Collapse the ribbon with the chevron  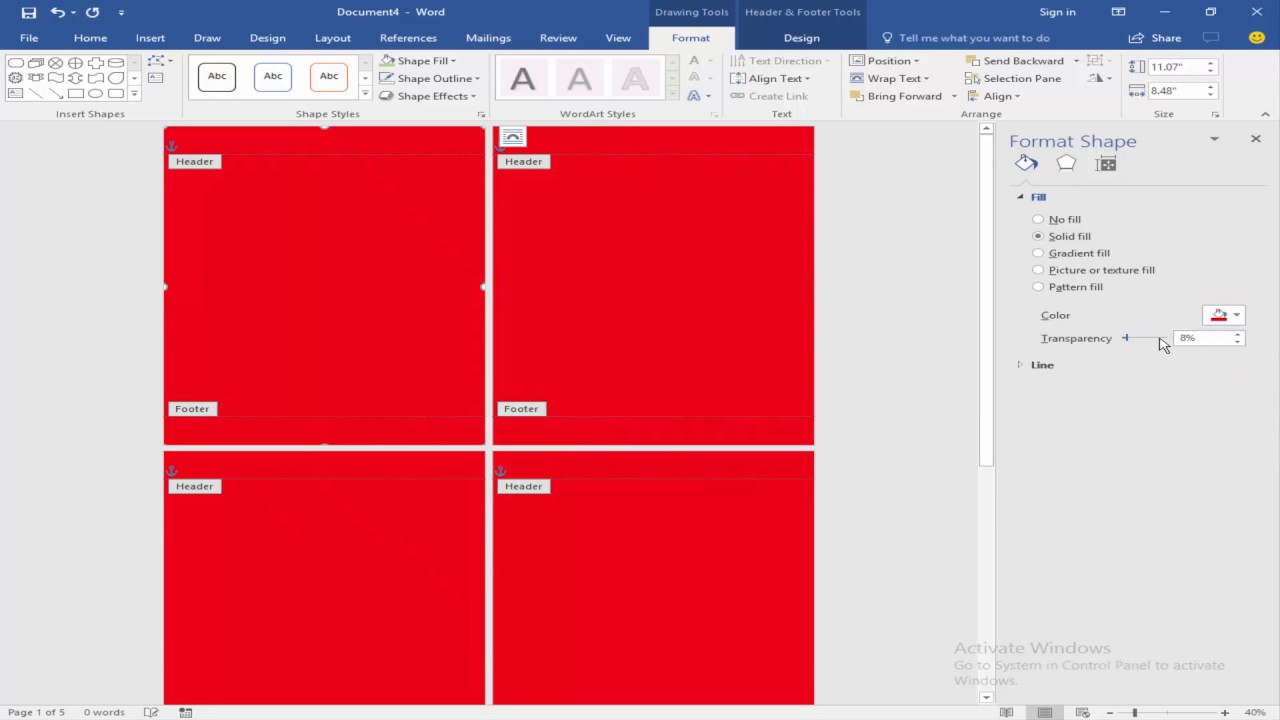pos(1267,114)
